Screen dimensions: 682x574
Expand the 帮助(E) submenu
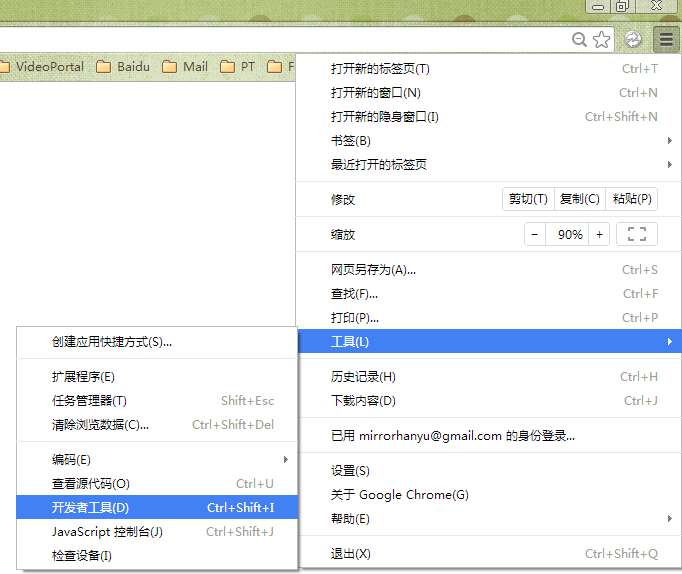[489, 518]
